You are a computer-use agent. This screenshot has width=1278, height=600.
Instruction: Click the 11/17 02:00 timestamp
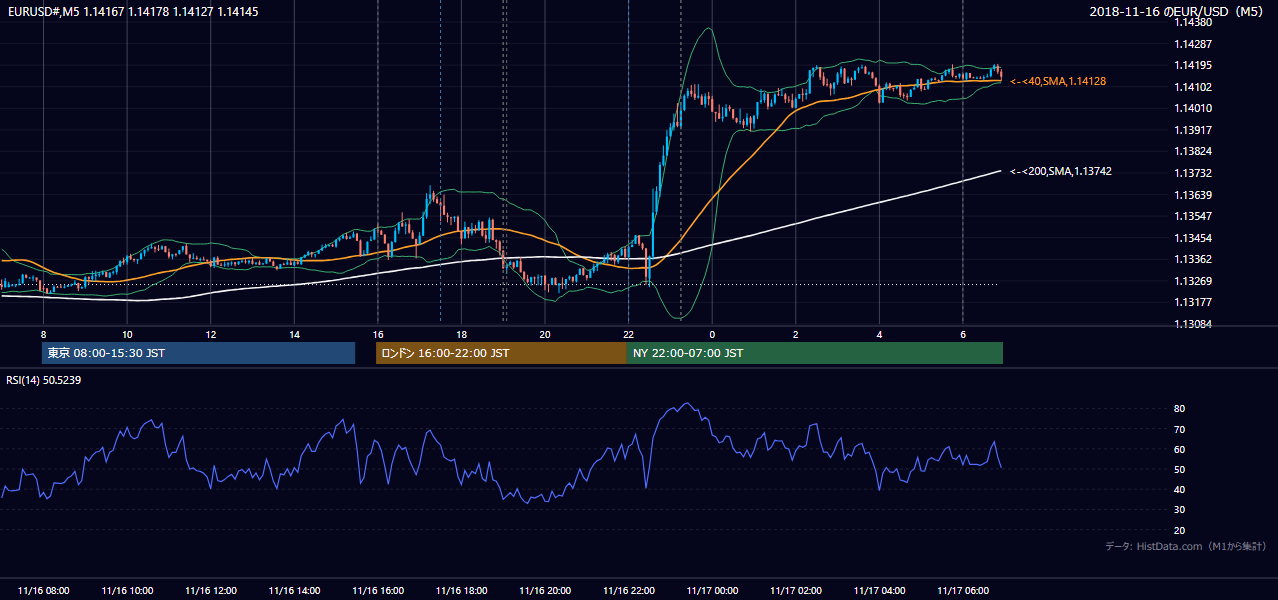click(796, 591)
